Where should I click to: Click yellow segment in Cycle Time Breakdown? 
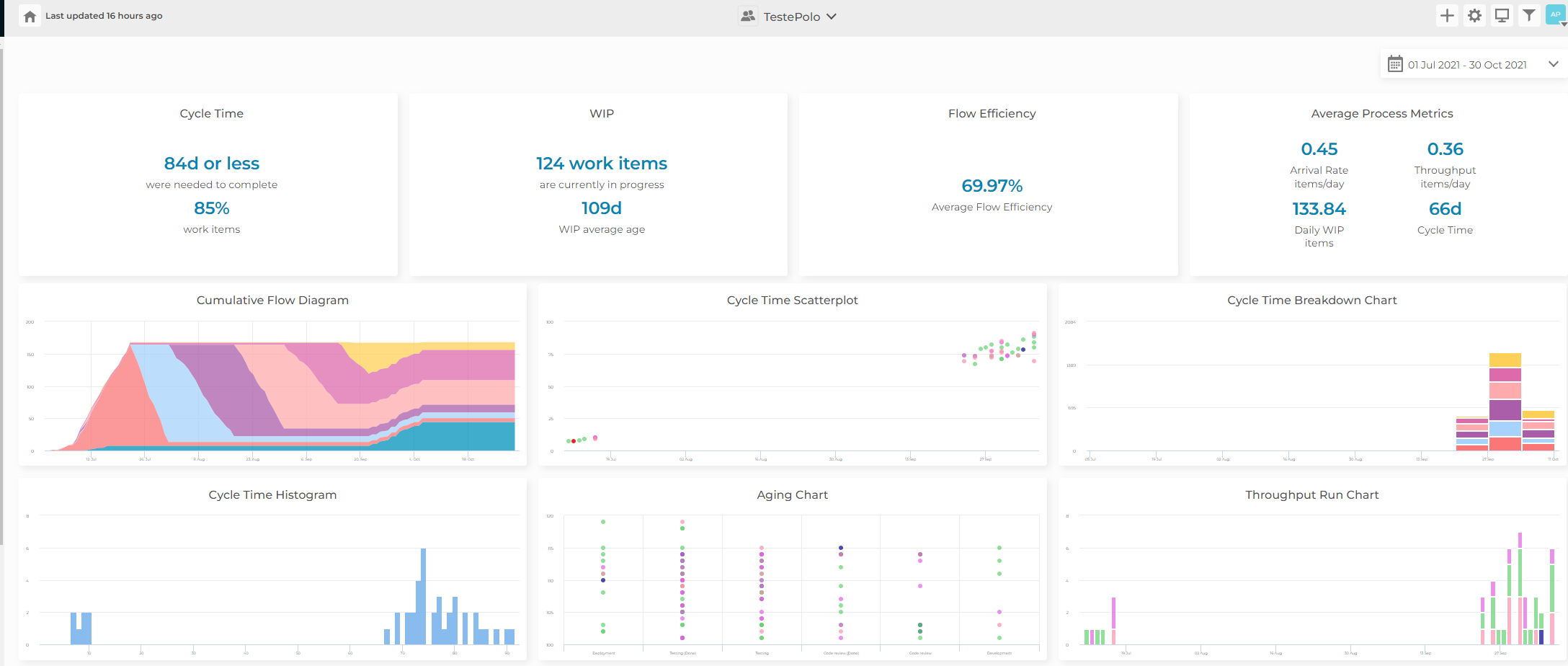tap(1505, 360)
